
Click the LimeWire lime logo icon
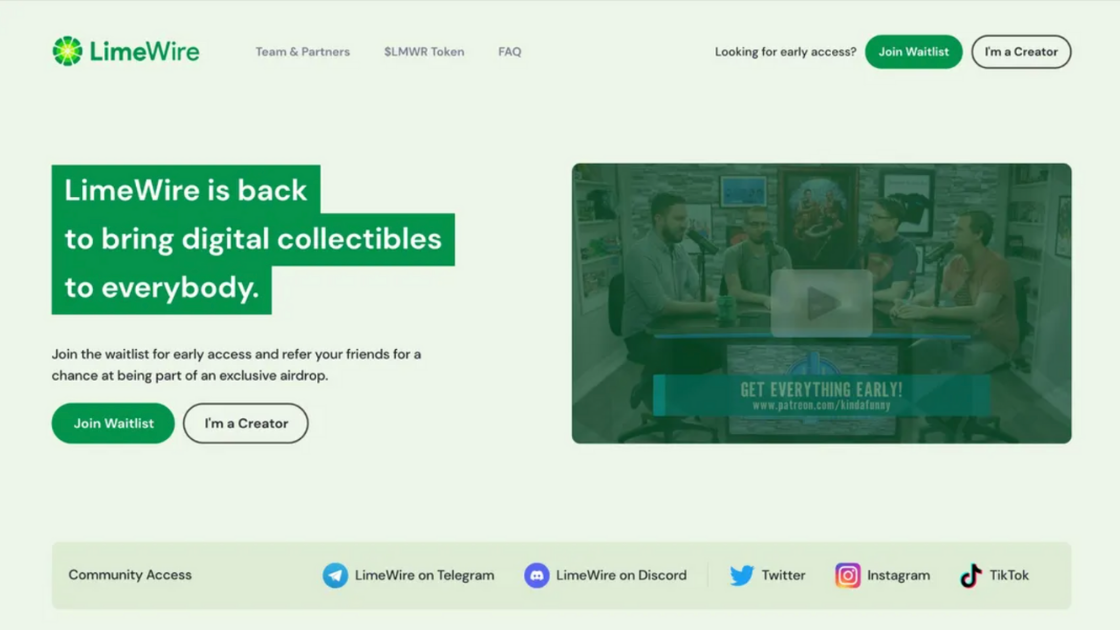click(x=67, y=51)
